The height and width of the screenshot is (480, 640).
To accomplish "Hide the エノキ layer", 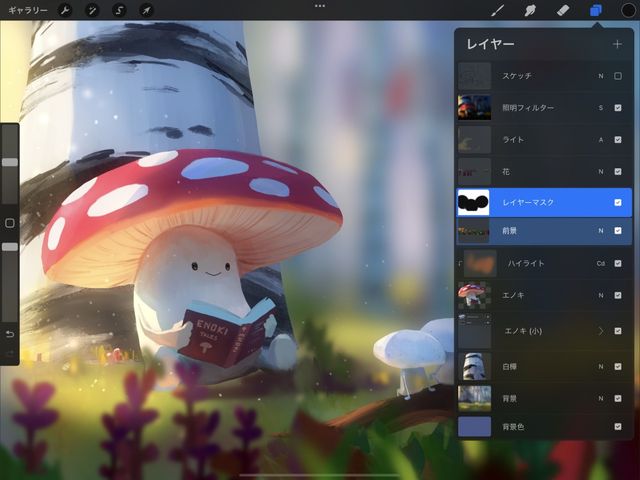I will pyautogui.click(x=618, y=295).
